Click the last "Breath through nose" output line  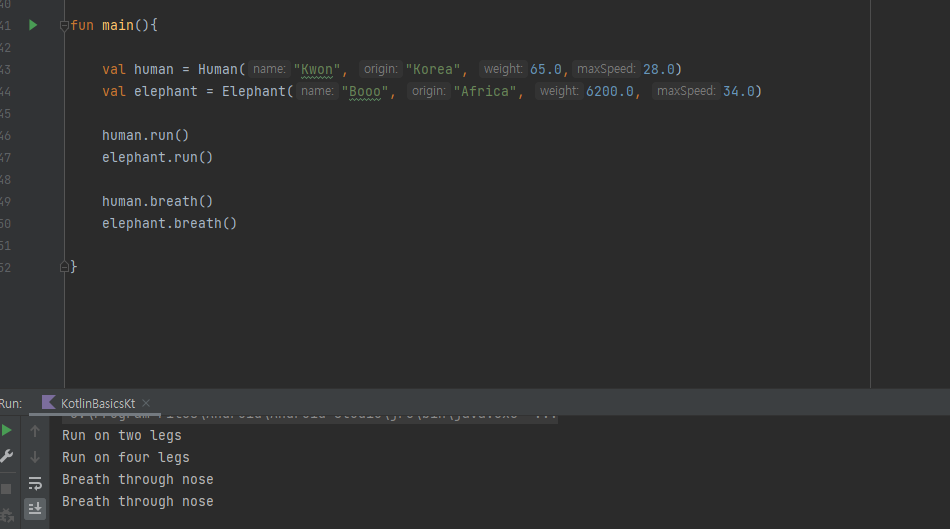pyautogui.click(x=138, y=502)
